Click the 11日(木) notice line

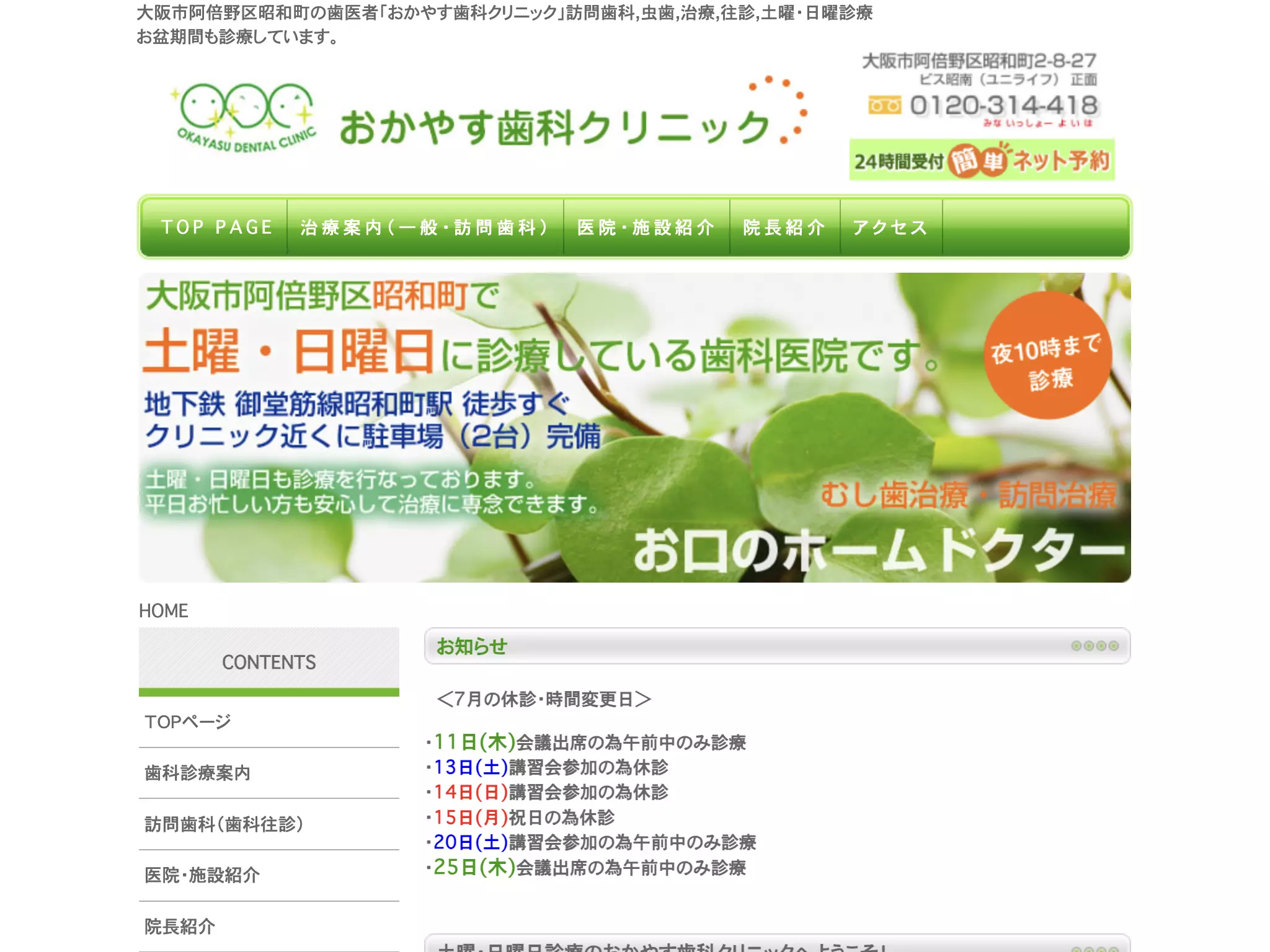[586, 742]
